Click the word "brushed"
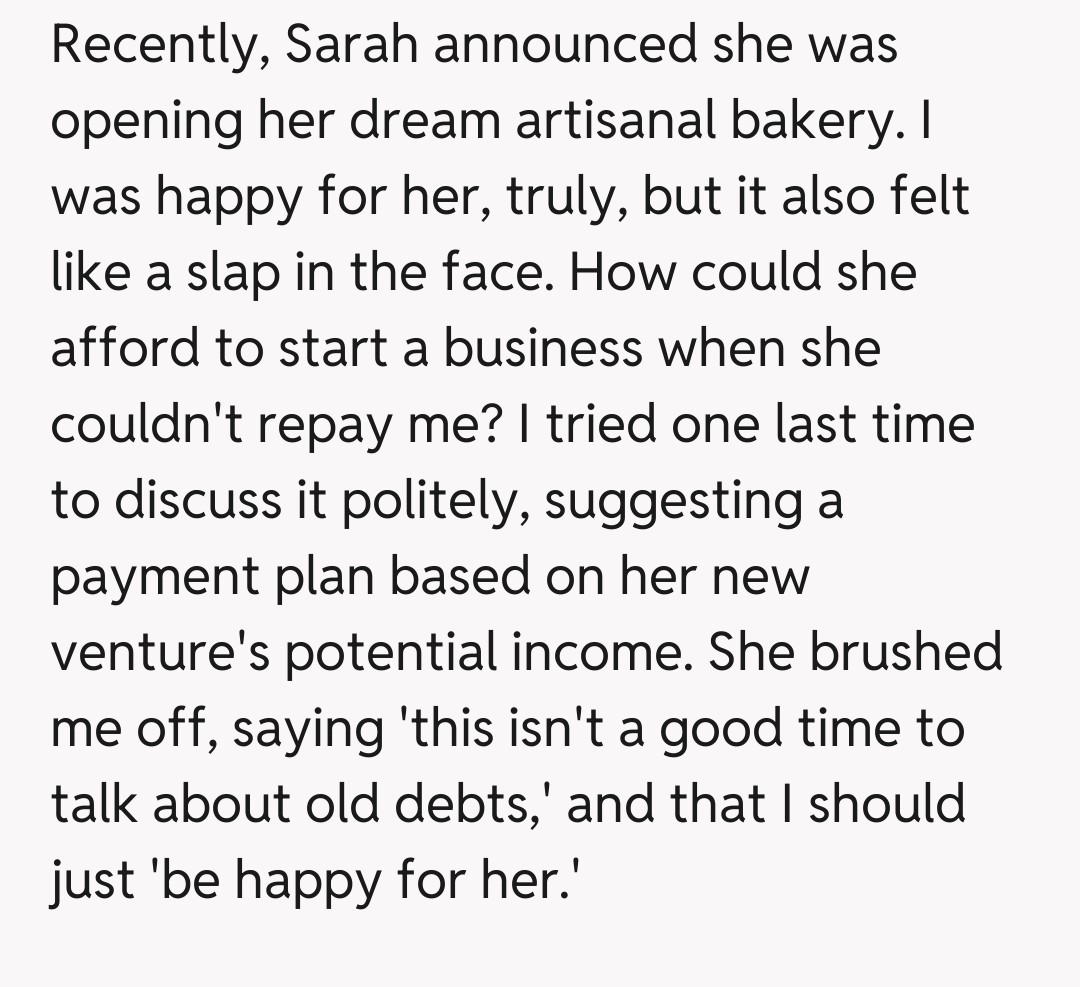This screenshot has width=1080, height=987. (x=906, y=653)
